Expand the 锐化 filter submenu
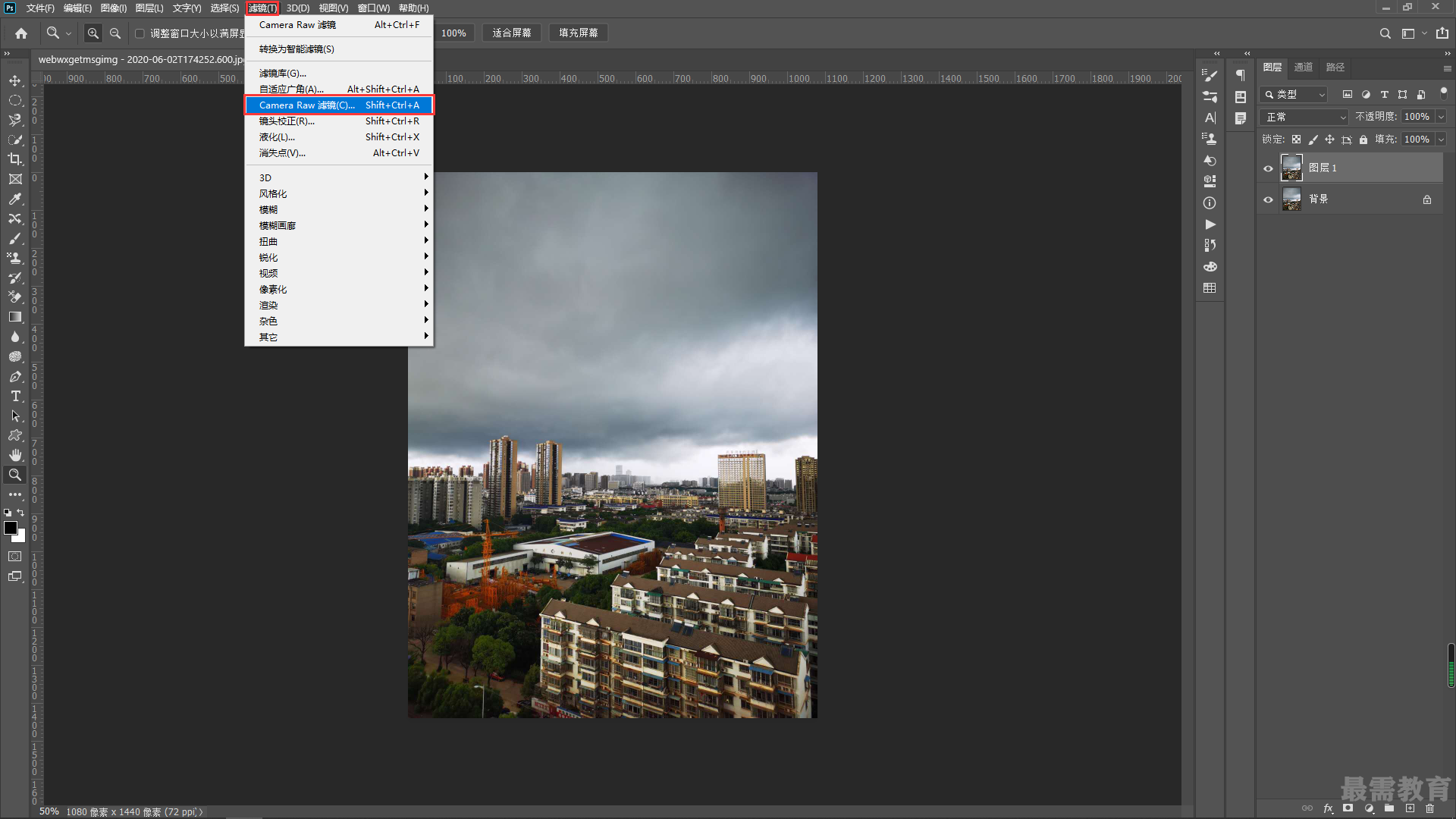This screenshot has height=819, width=1456. pos(339,257)
